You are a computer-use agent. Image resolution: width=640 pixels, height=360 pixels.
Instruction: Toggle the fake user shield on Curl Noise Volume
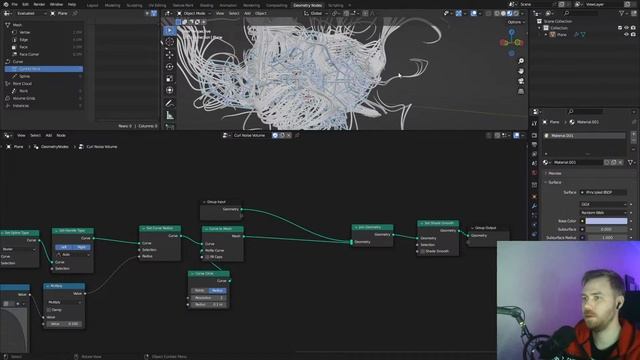click(x=275, y=135)
